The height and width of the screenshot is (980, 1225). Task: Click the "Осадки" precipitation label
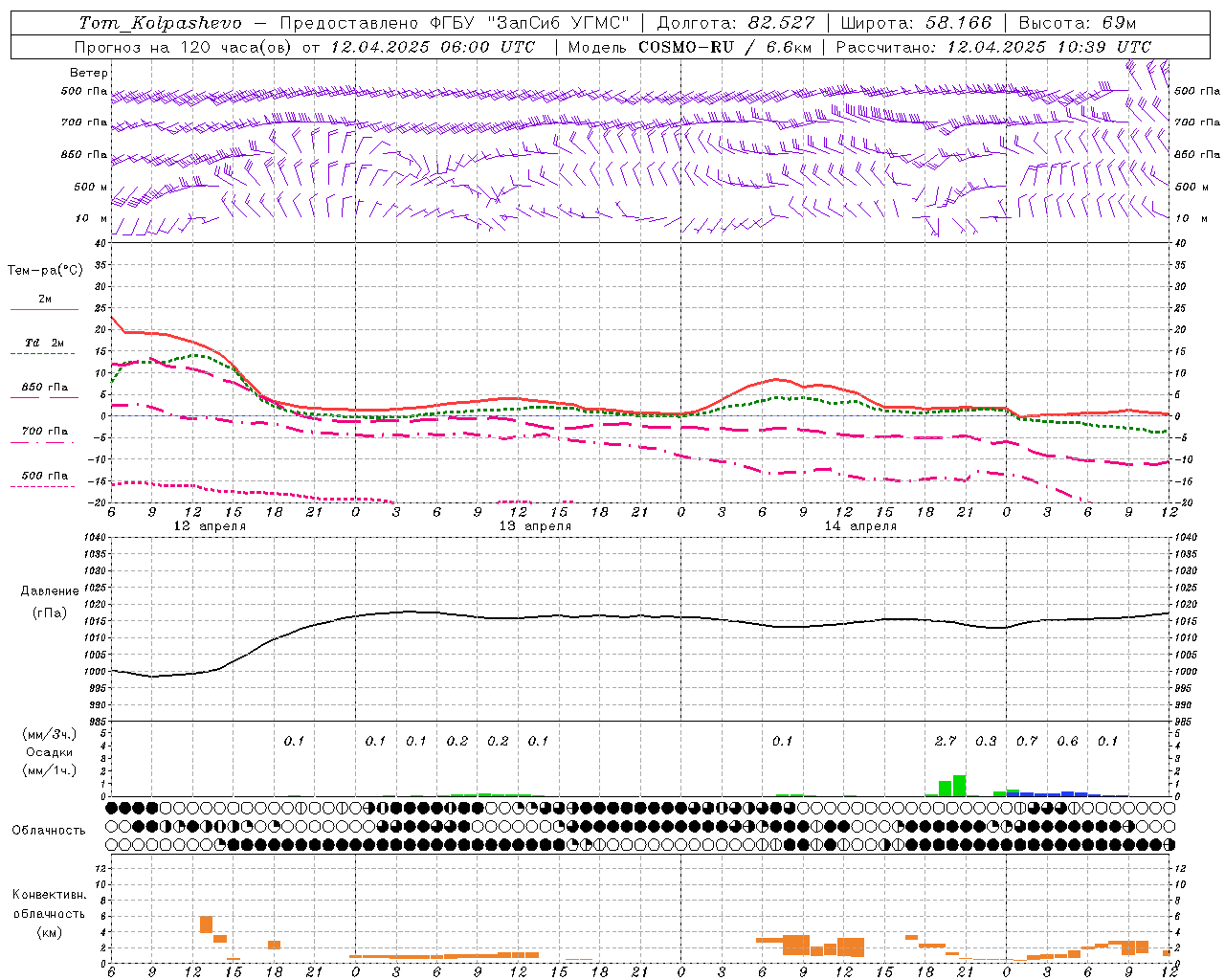point(49,752)
